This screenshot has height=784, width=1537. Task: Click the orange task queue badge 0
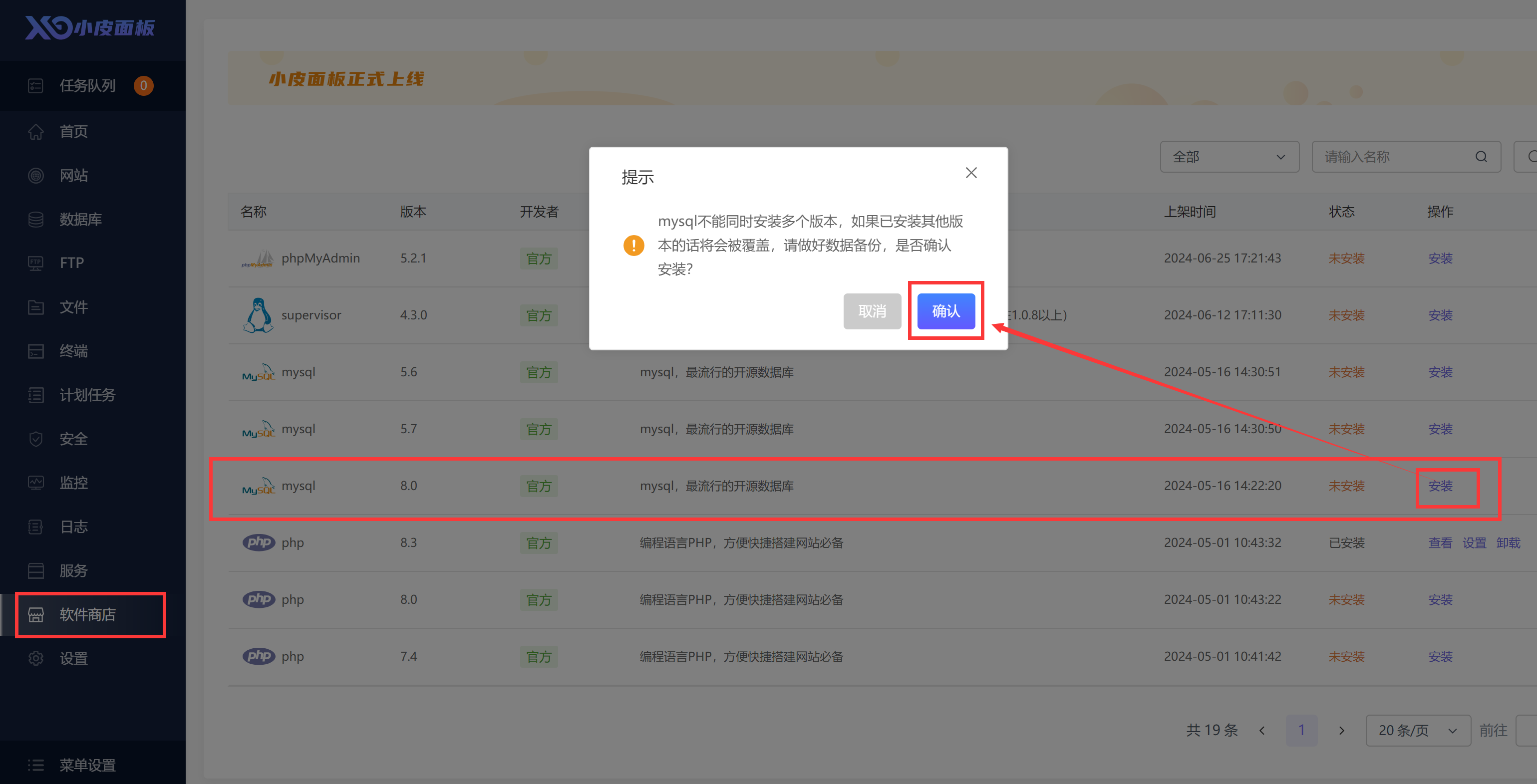pyautogui.click(x=143, y=86)
